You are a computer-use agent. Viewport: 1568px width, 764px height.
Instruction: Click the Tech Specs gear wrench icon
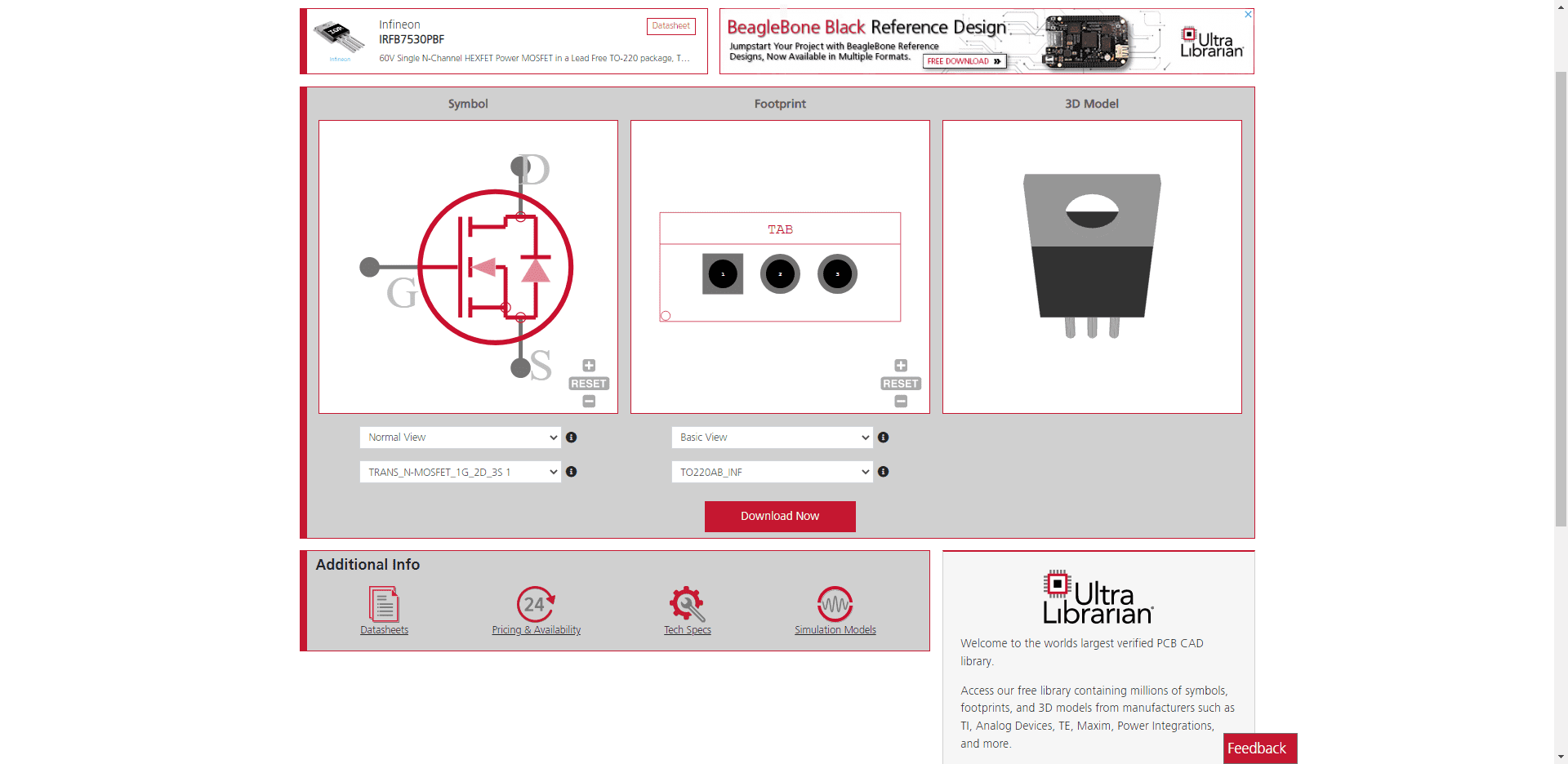(688, 604)
